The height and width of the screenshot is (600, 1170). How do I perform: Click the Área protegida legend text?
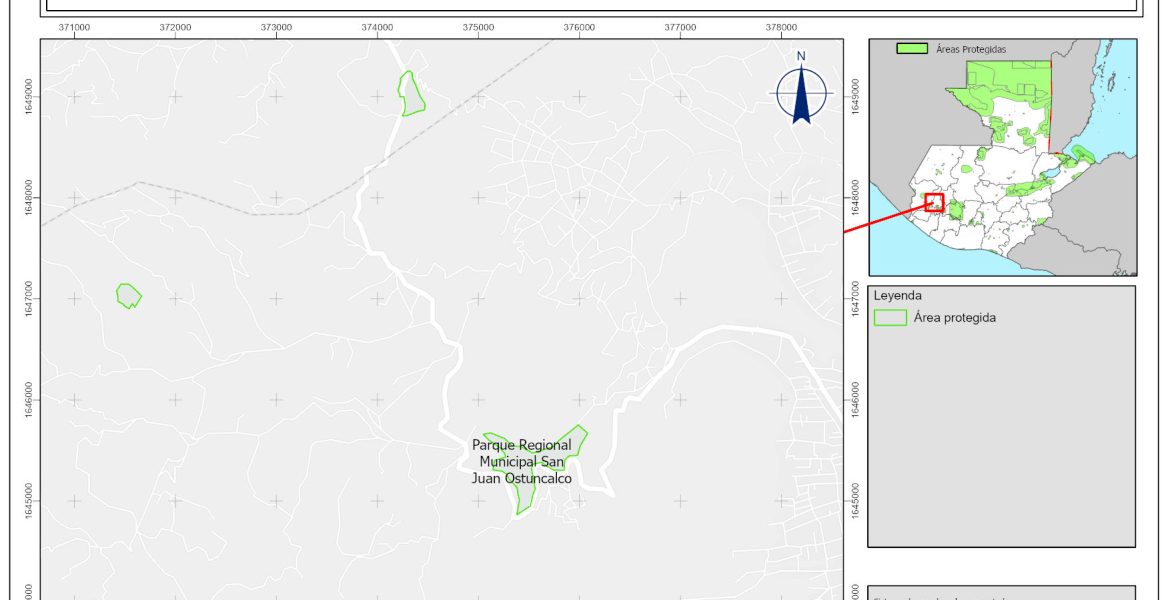[955, 318]
